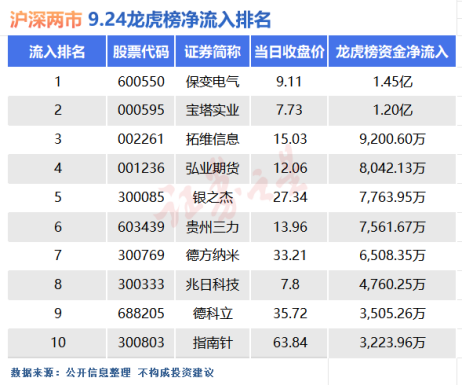
Task: Select stock name 弘业期货
Action: click(213, 168)
